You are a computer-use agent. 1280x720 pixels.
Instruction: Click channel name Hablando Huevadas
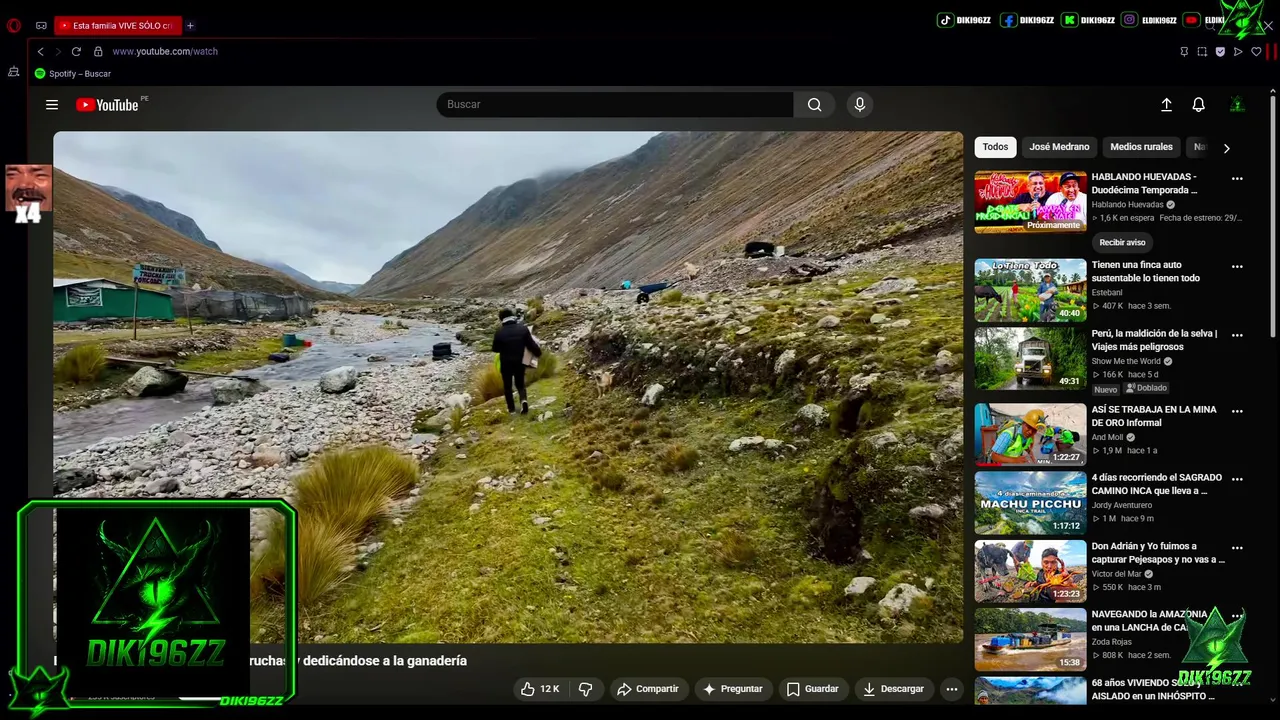click(x=1128, y=205)
